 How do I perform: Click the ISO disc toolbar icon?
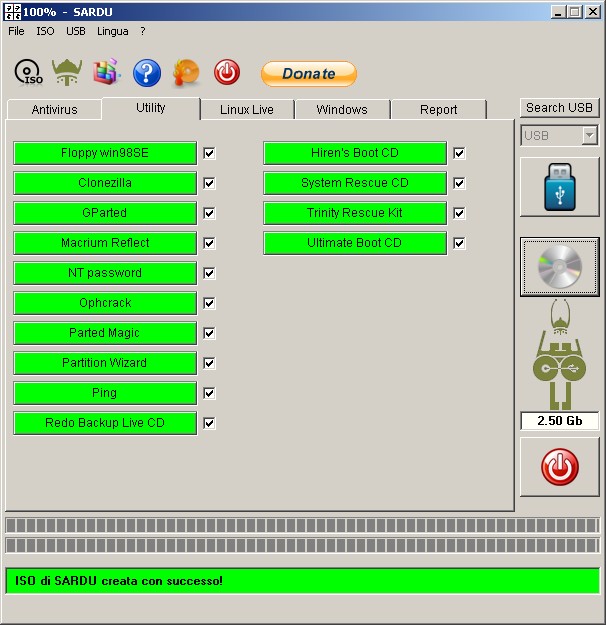coord(28,73)
